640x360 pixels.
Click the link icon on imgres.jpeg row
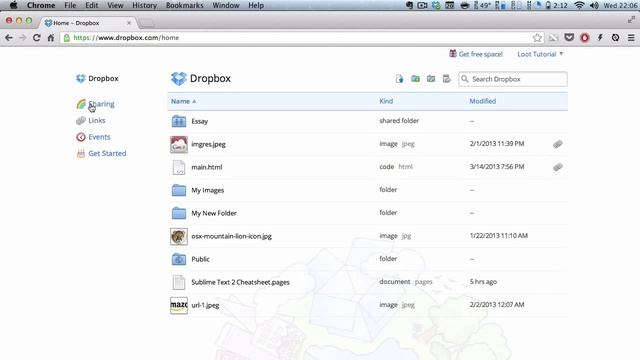coord(558,144)
